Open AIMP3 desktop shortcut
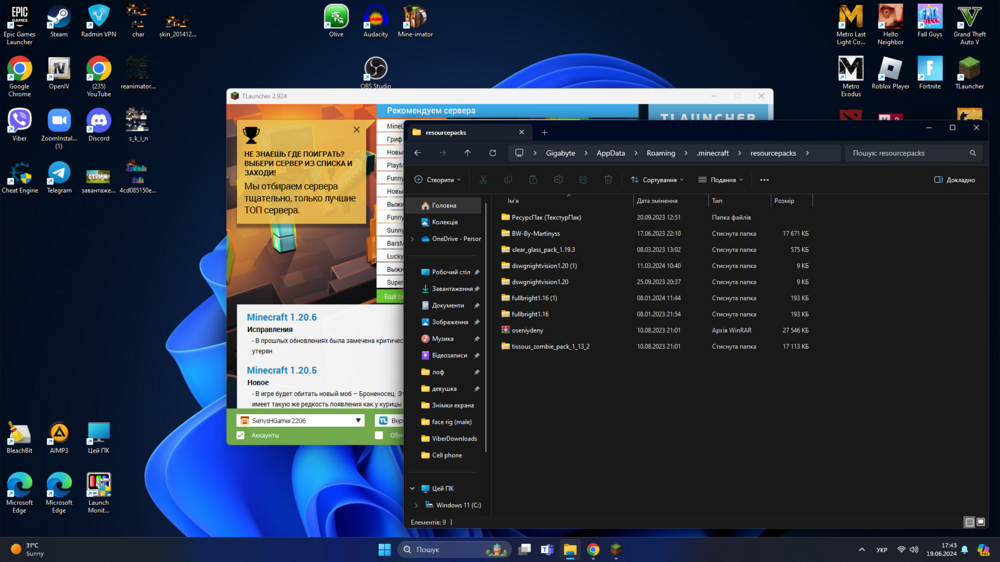 point(59,438)
